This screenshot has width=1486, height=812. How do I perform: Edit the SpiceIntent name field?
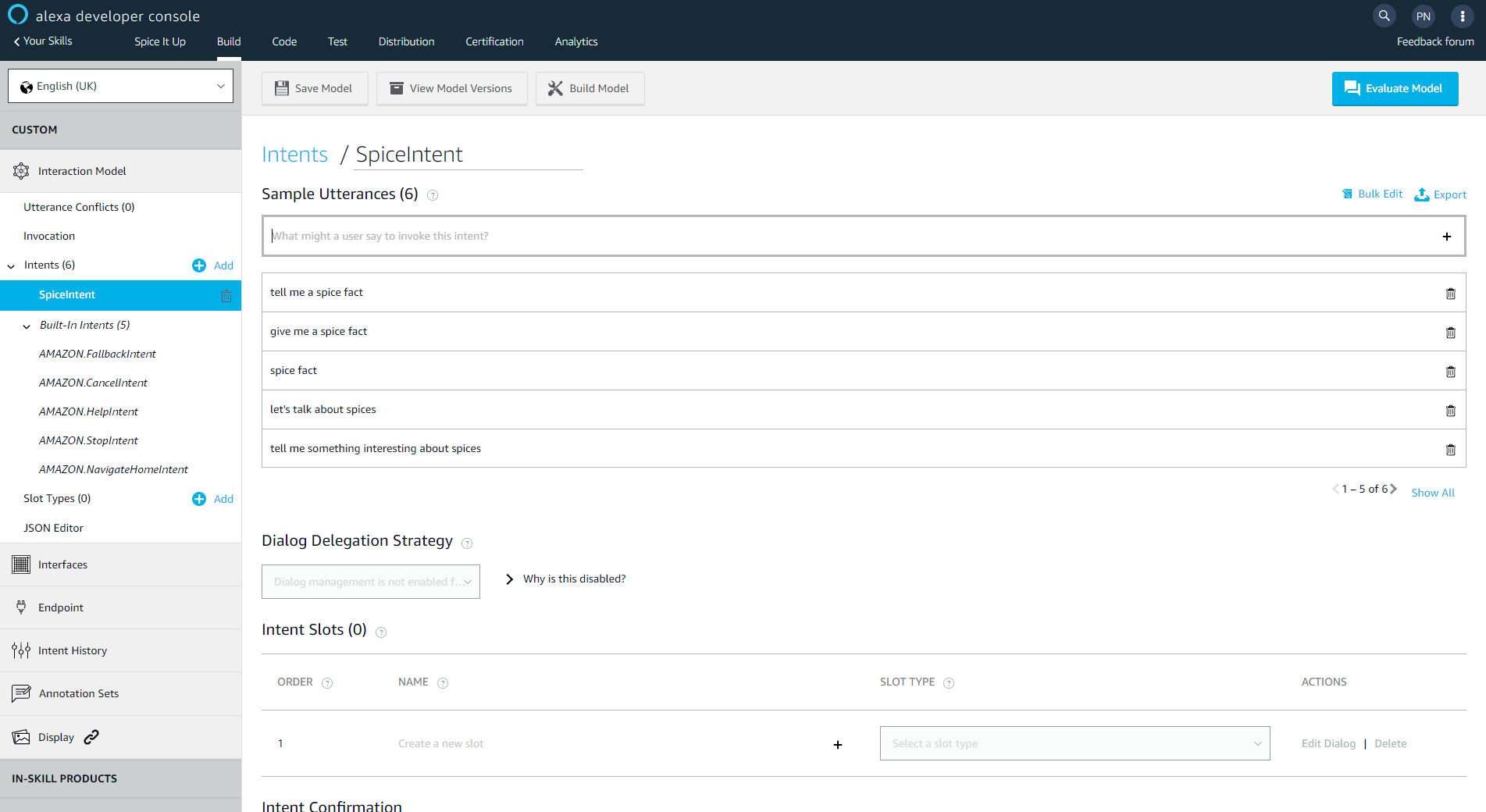469,155
